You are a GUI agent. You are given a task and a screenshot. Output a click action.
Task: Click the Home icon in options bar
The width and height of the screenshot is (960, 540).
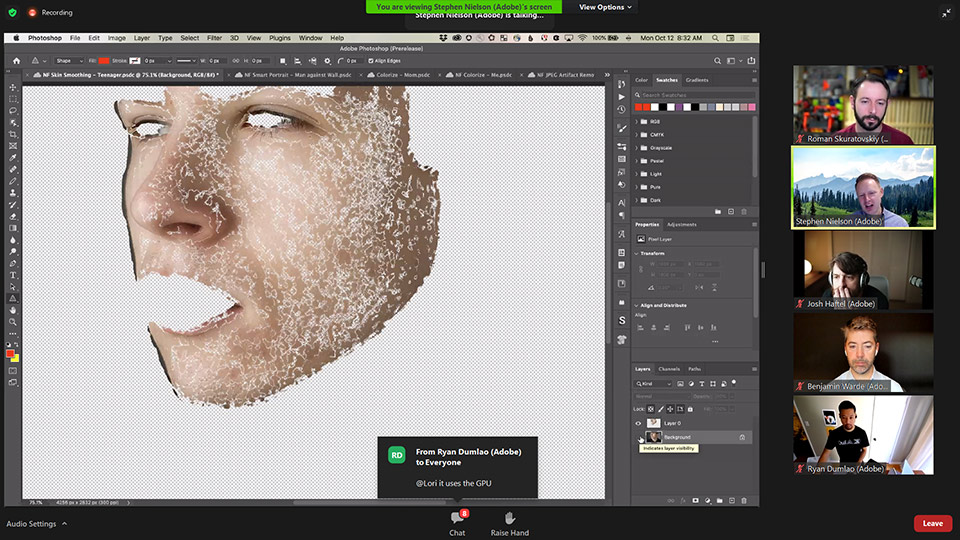(x=17, y=61)
